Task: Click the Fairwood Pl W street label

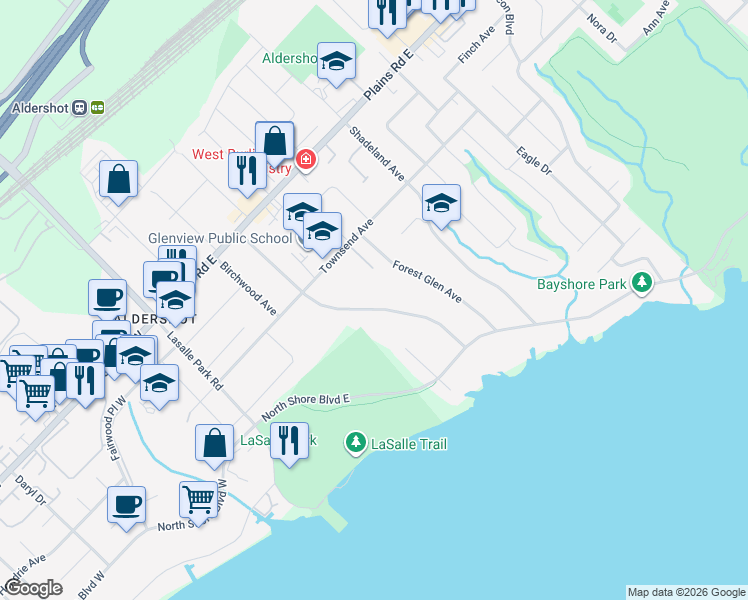Action: pos(114,428)
